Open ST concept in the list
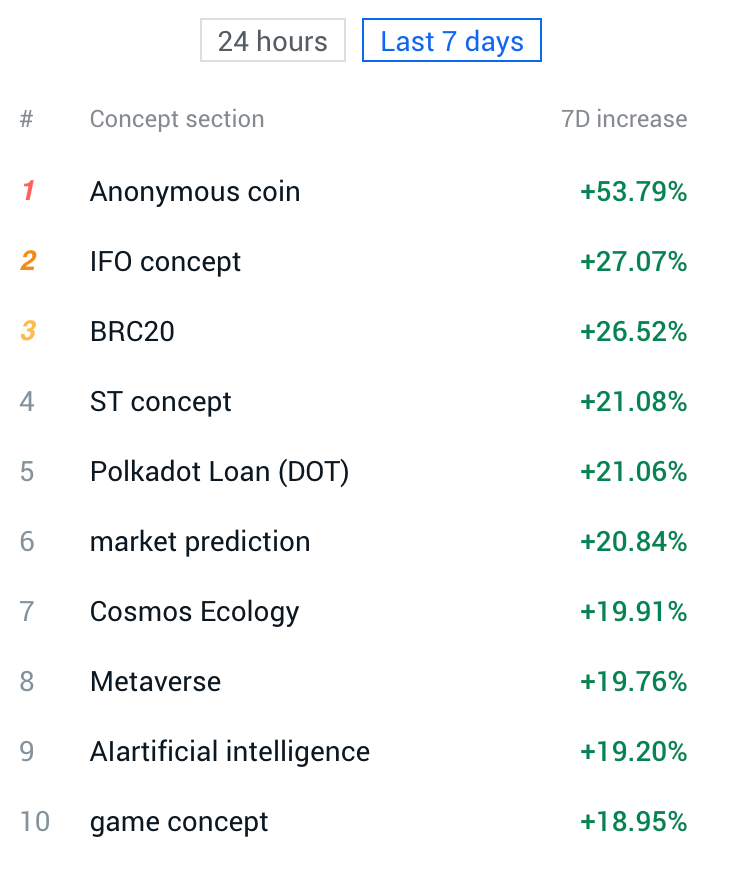 pos(354,401)
